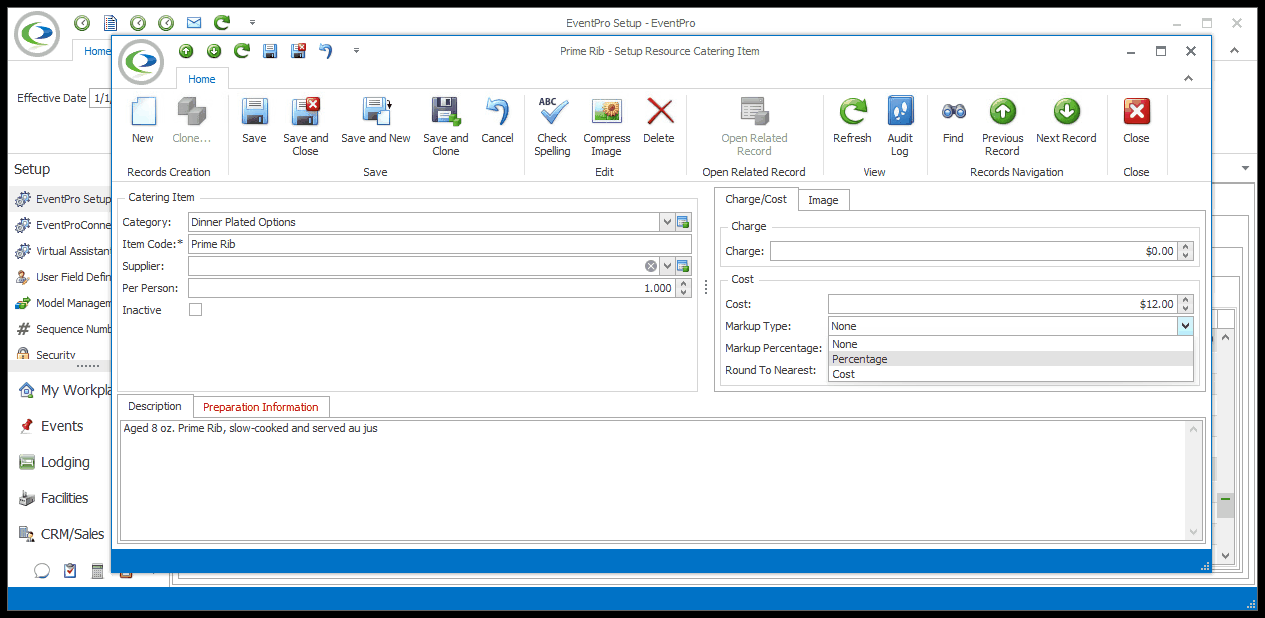The image size is (1265, 618).
Task: Click the Cost amount field
Action: 1002,304
